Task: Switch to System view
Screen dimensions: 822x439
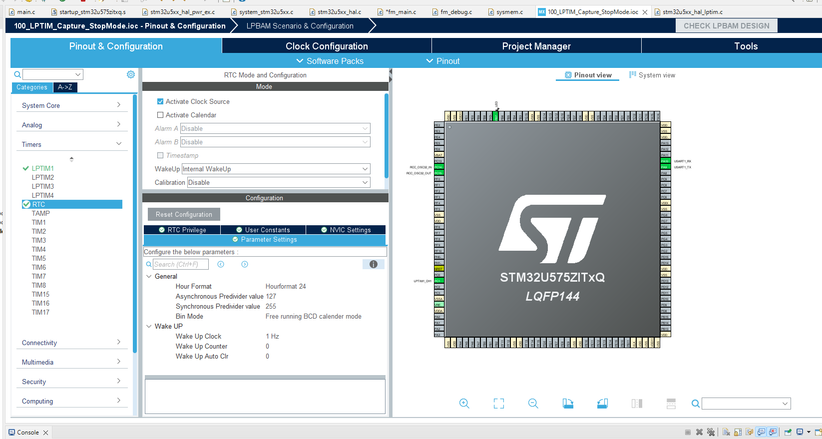Action: (x=652, y=75)
